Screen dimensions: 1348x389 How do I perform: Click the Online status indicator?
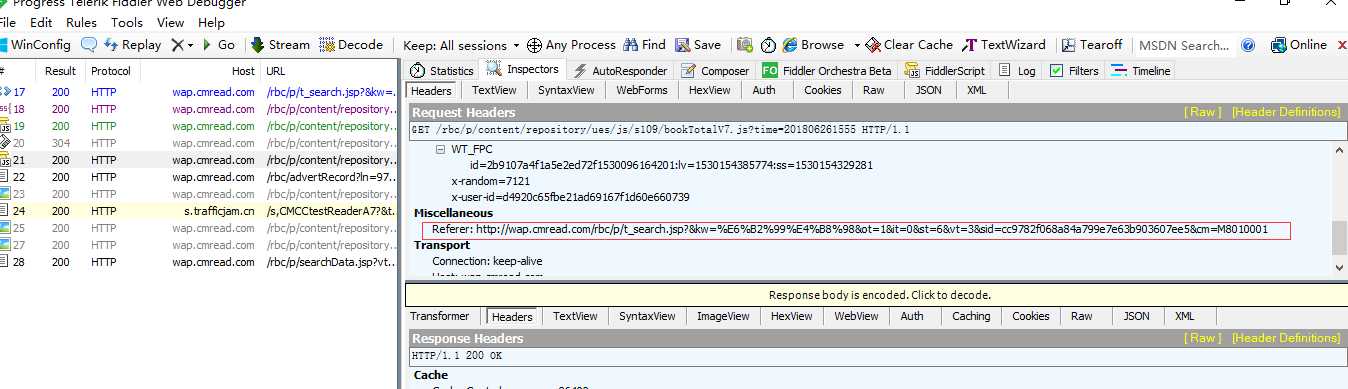tap(1298, 45)
